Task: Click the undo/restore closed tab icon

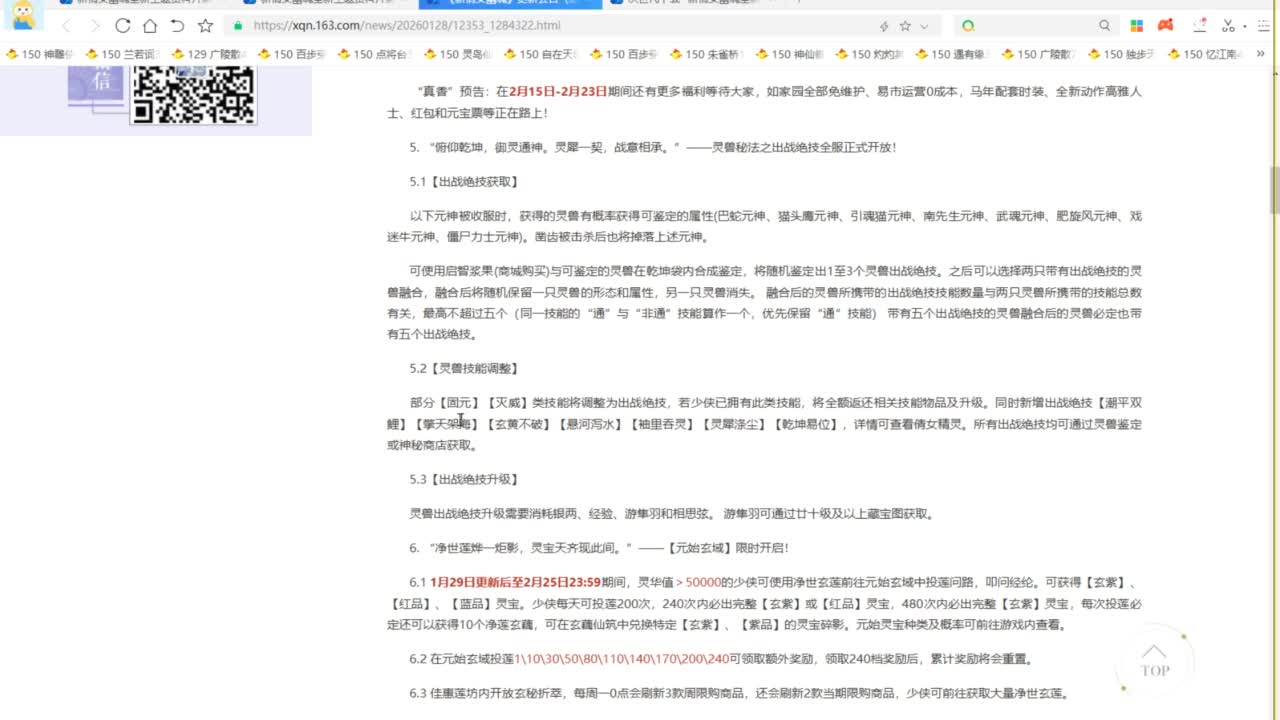Action: [x=177, y=26]
